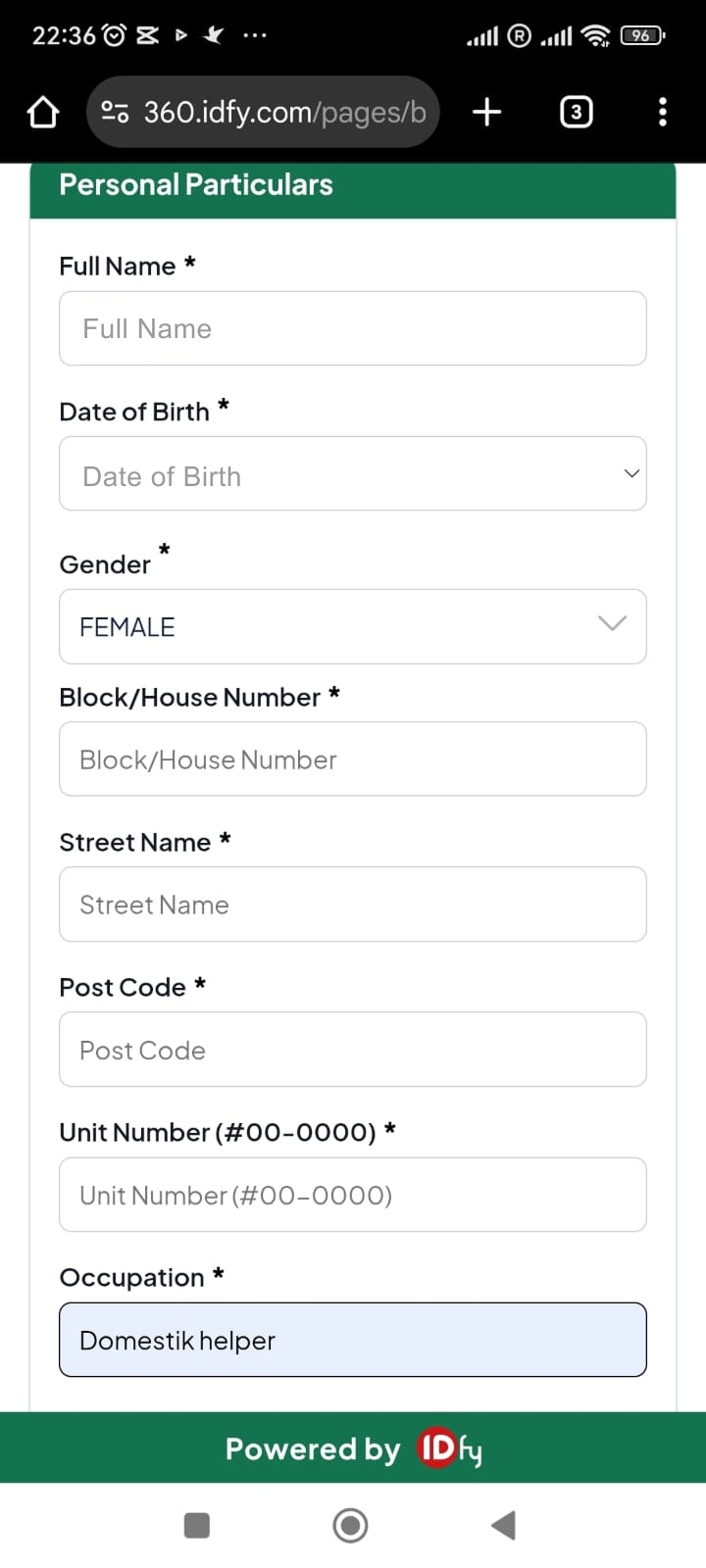Tap the battery indicator in status bar

point(641,36)
